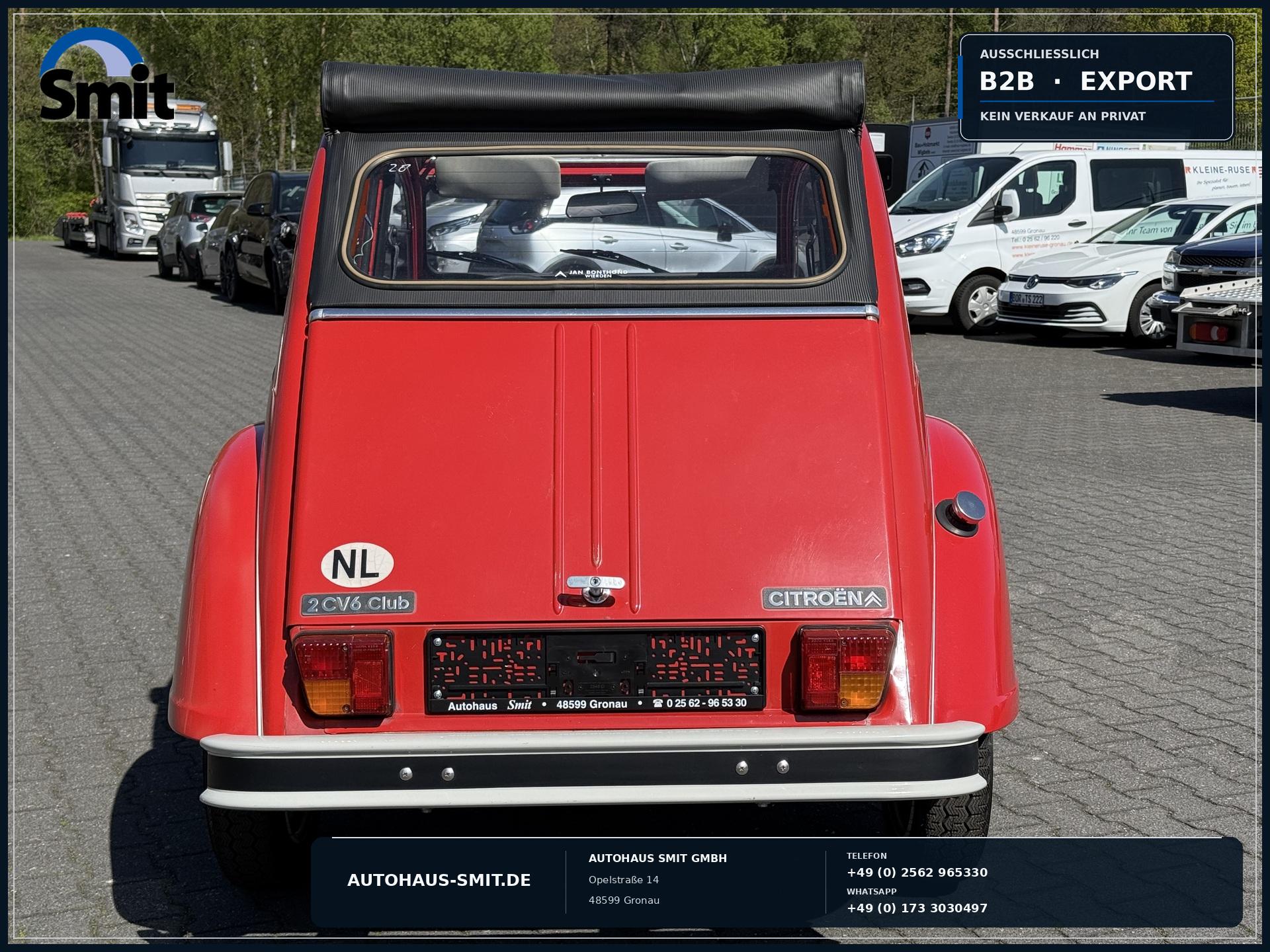
Task: Call the number +49 (0) 2562 965330
Action: 917,872
